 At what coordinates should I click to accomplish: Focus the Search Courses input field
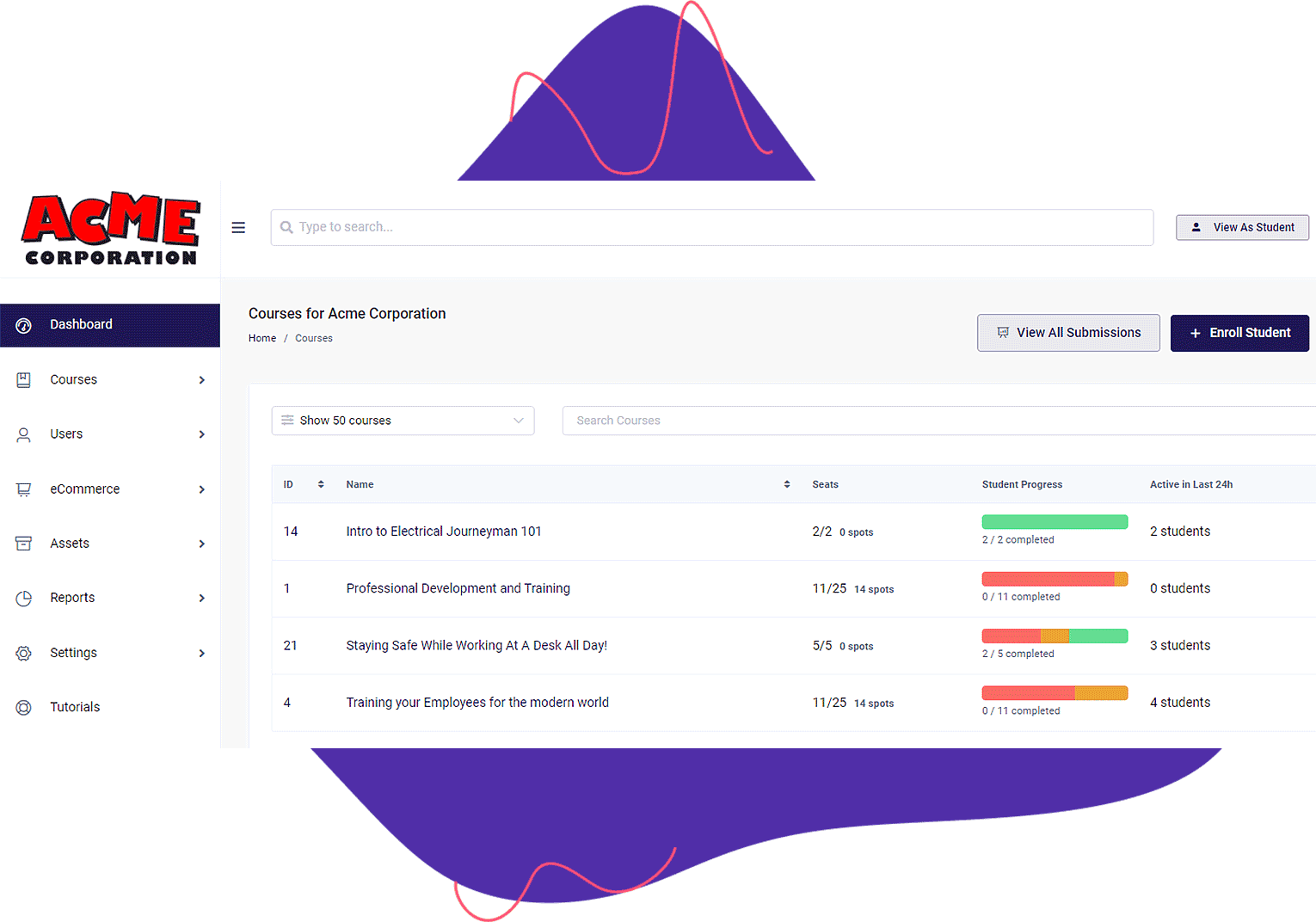[x=938, y=421]
